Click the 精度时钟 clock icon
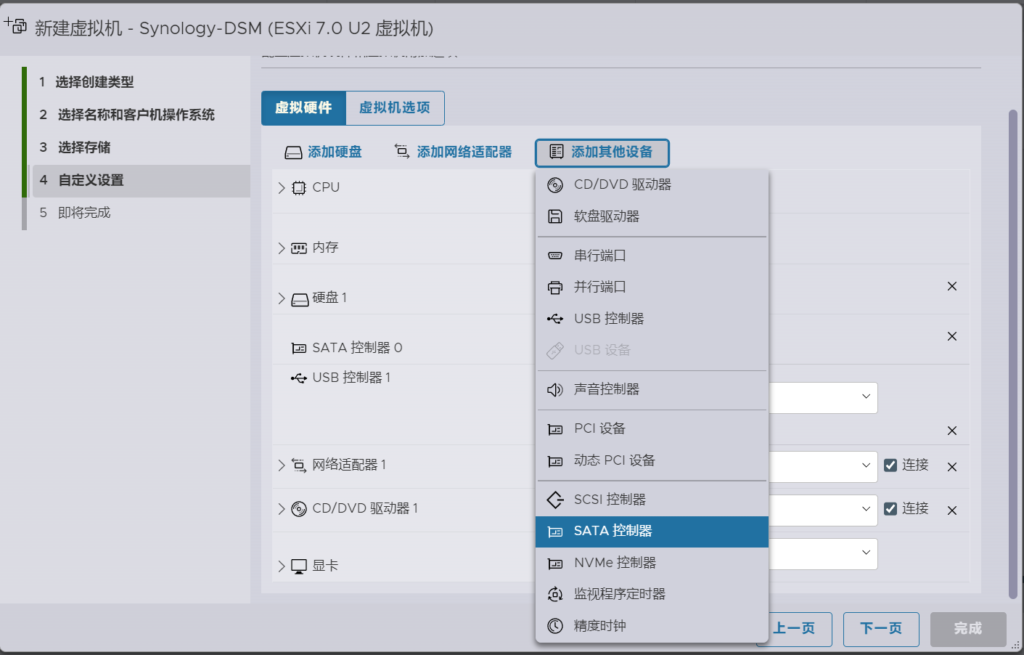The image size is (1024, 655). (x=554, y=626)
